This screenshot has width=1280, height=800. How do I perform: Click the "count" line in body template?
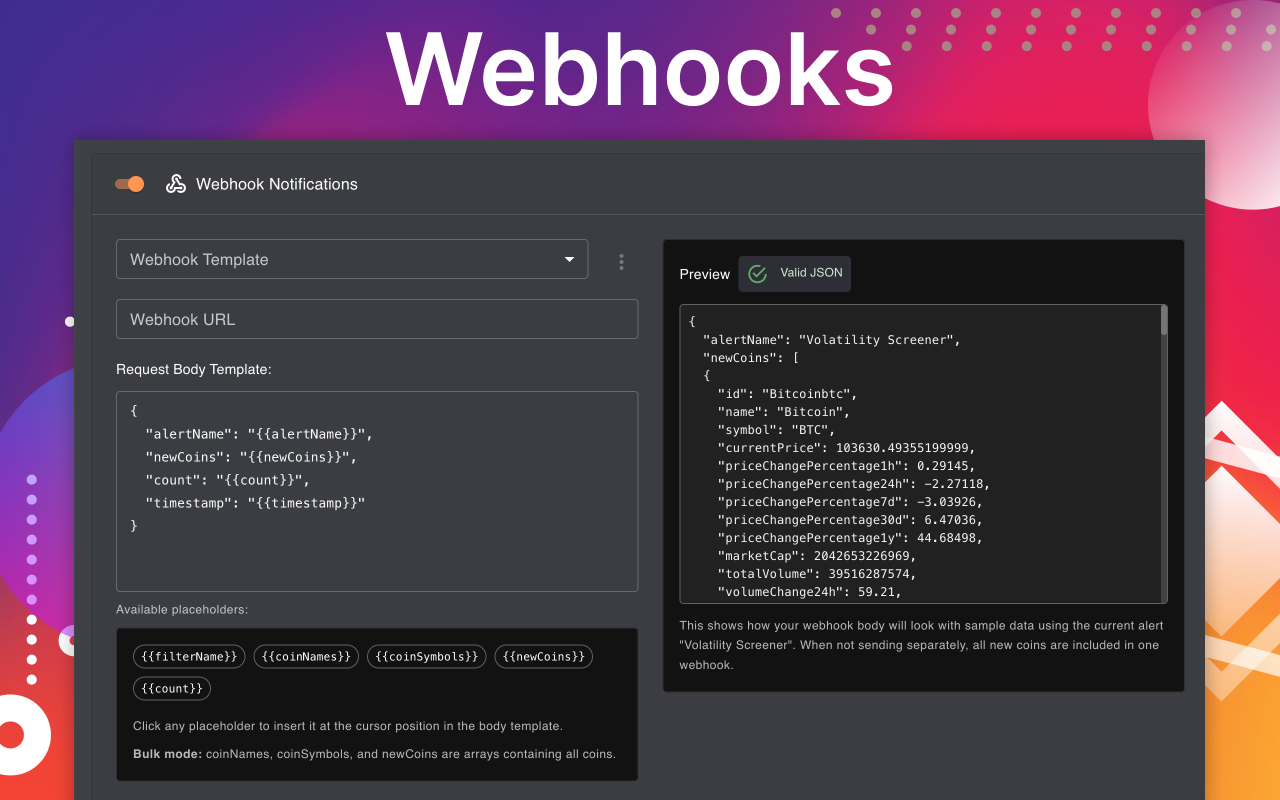[x=228, y=480]
